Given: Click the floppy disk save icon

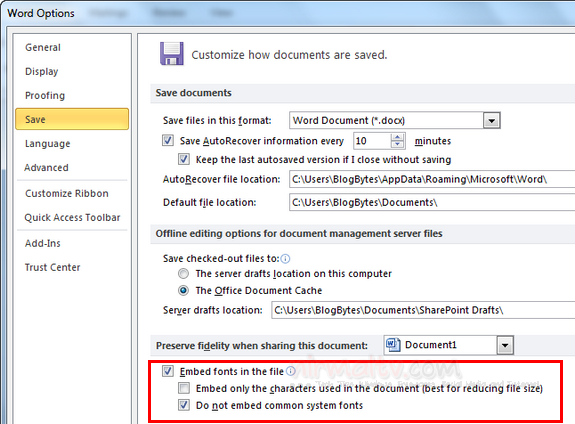Looking at the screenshot, I should [172, 54].
